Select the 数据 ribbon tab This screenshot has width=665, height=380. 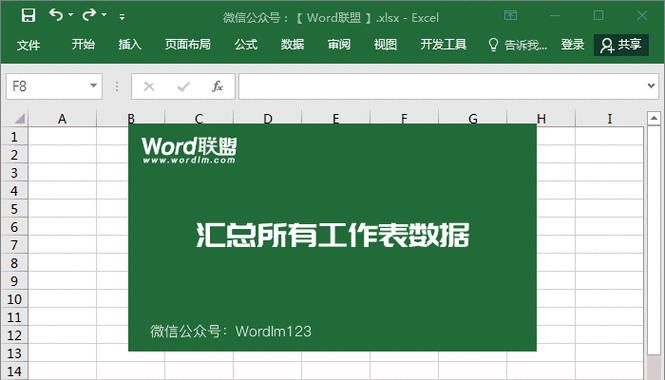point(292,44)
